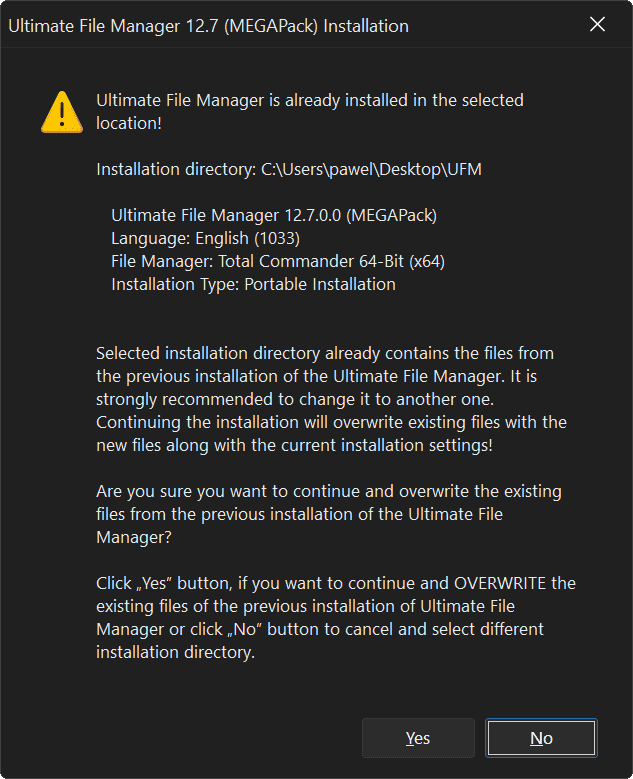Click the 'already installed in the selected location' message
The width and height of the screenshot is (633, 779).
(309, 110)
